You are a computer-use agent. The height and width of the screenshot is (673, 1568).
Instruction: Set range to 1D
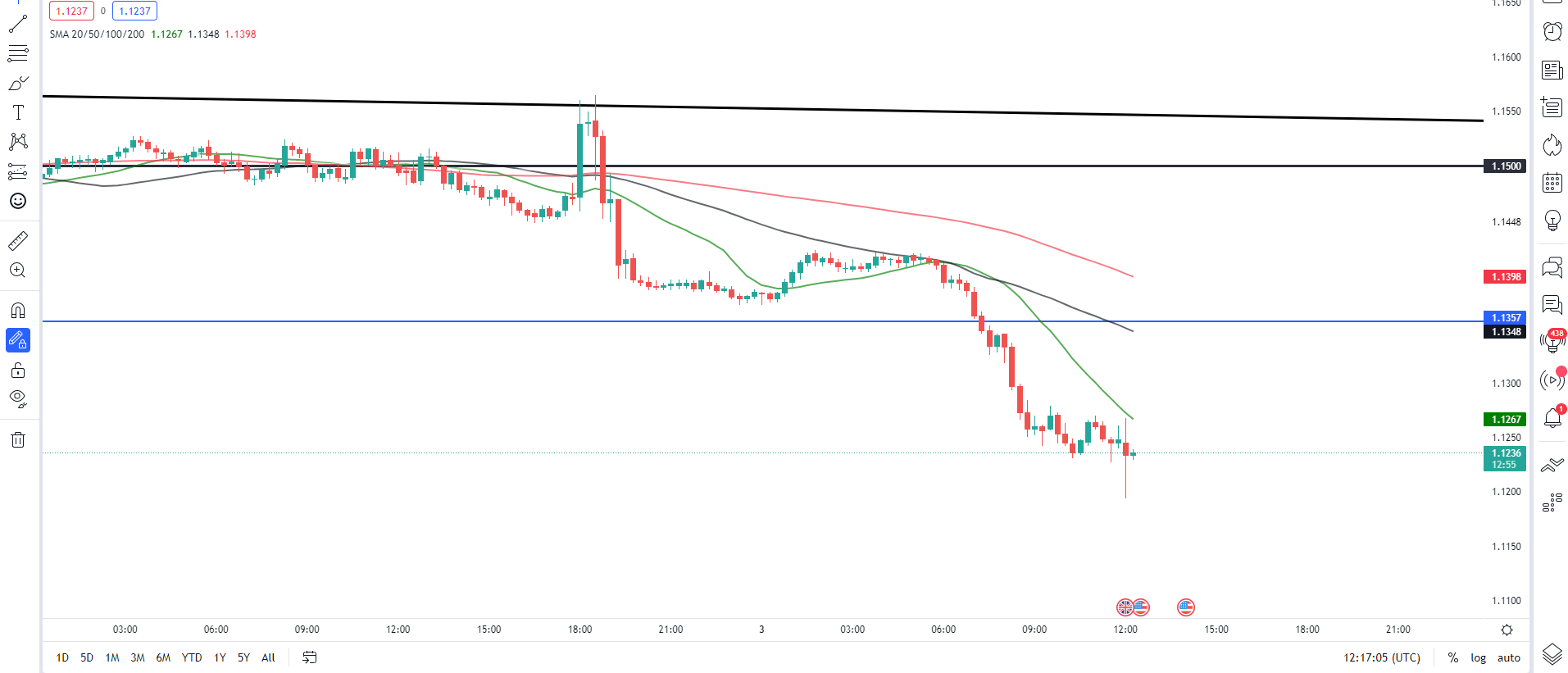(62, 657)
